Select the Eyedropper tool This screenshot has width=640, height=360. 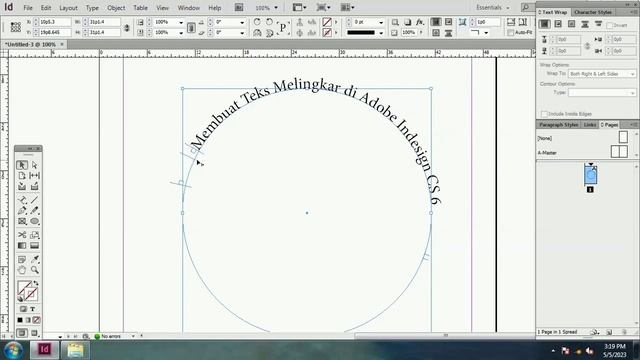(35, 259)
